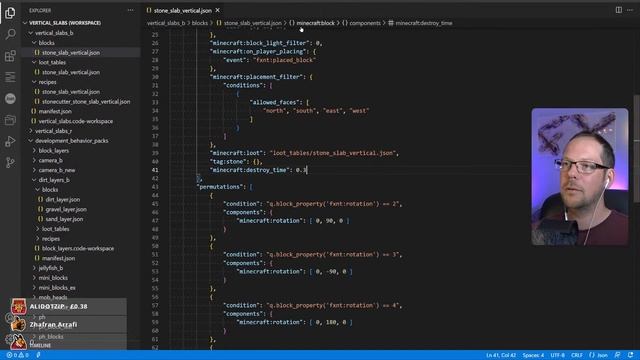Expand the camera_b_new folder
Screen dimensions: 640x360
pyautogui.click(x=57, y=170)
